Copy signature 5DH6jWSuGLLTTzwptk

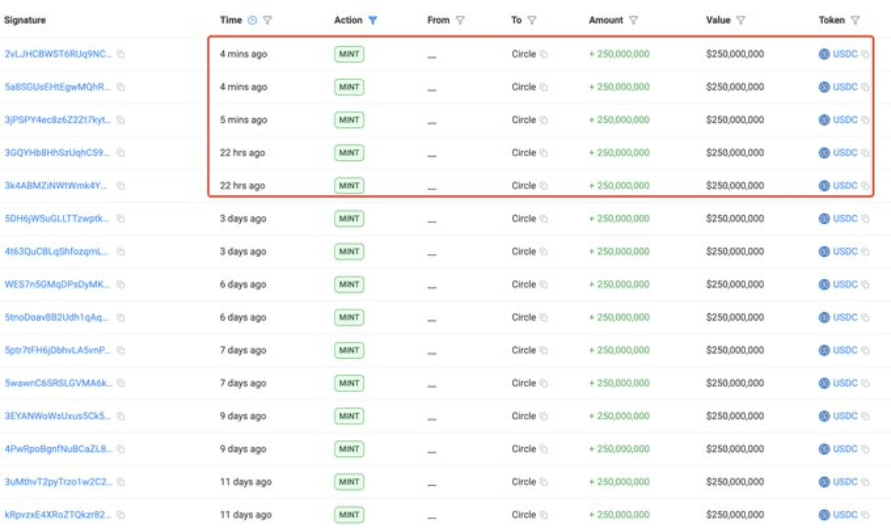pyautogui.click(x=121, y=219)
